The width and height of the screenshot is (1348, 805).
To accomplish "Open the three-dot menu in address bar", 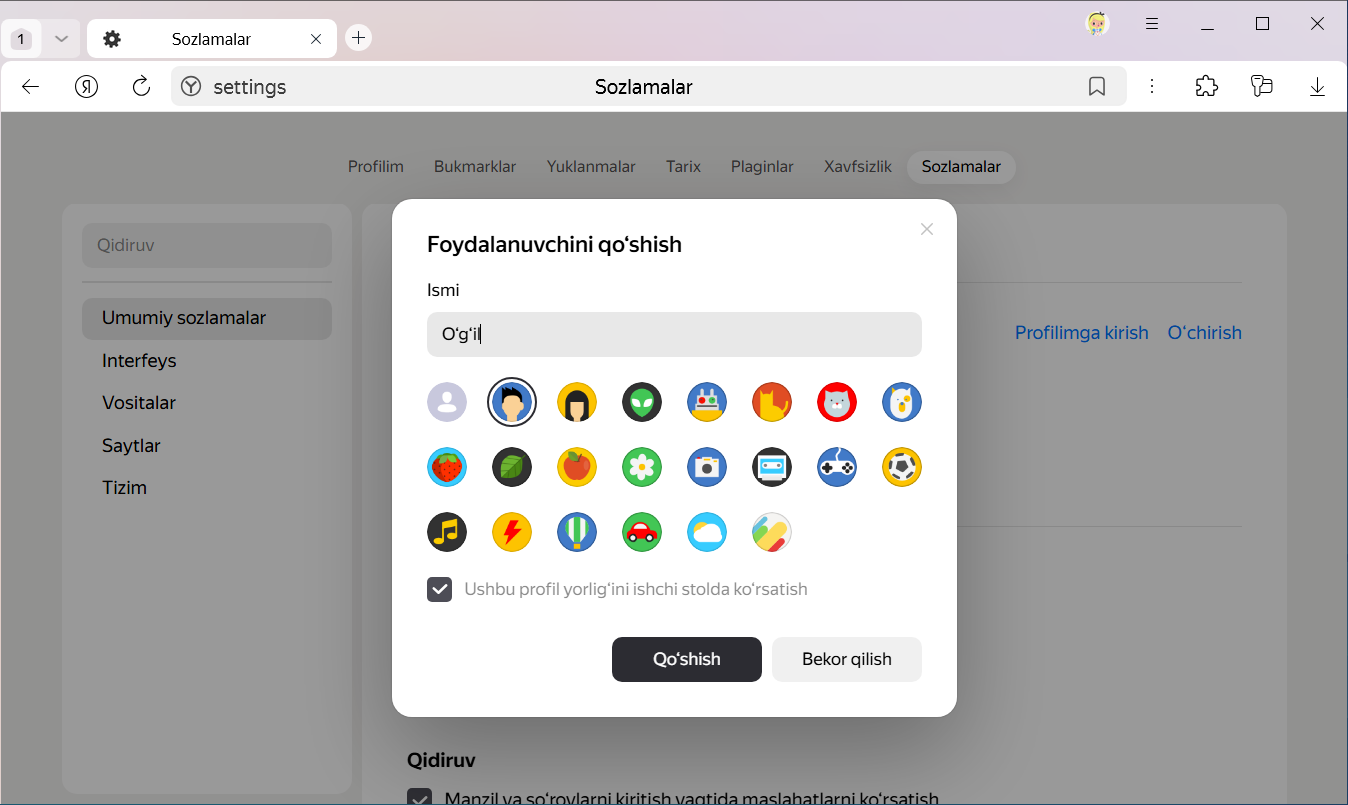I will pos(1152,87).
